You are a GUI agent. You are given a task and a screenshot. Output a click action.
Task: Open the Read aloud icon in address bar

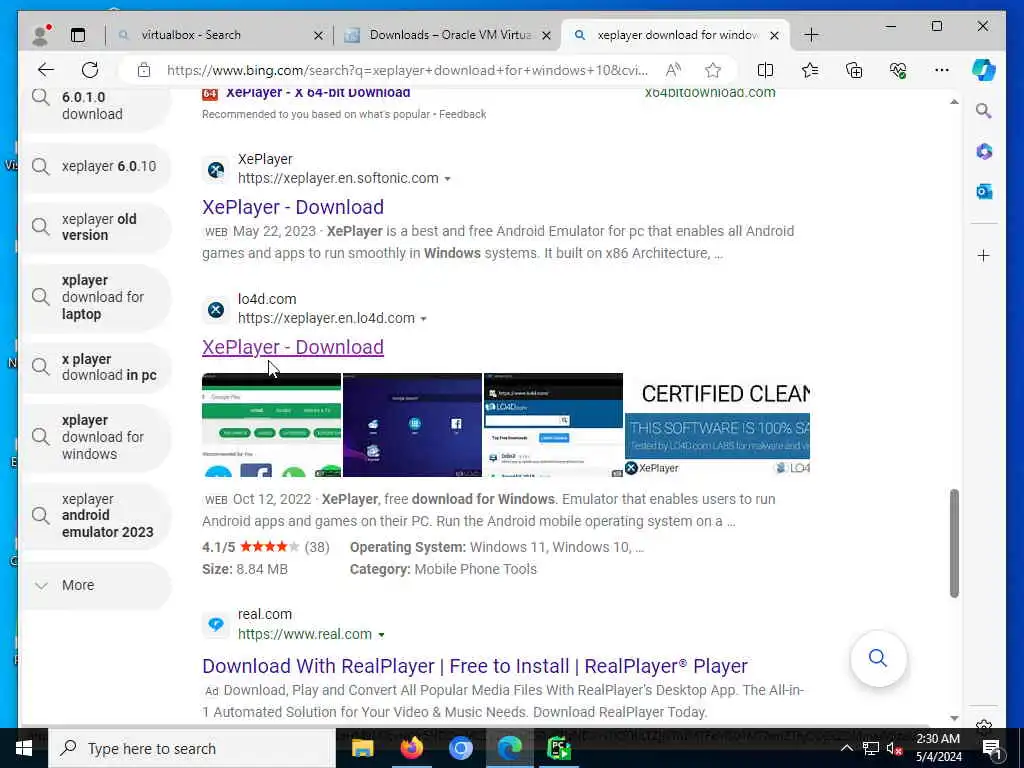[x=673, y=70]
